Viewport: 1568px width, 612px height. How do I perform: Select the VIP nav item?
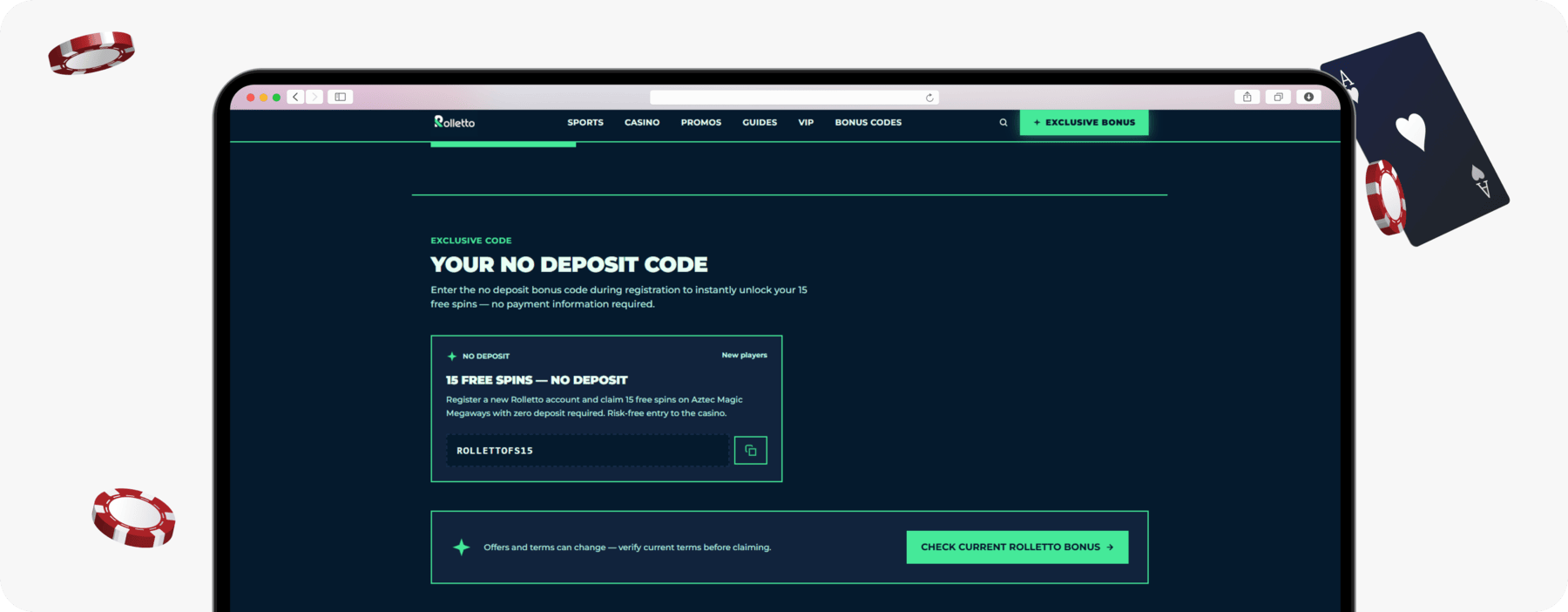[806, 122]
